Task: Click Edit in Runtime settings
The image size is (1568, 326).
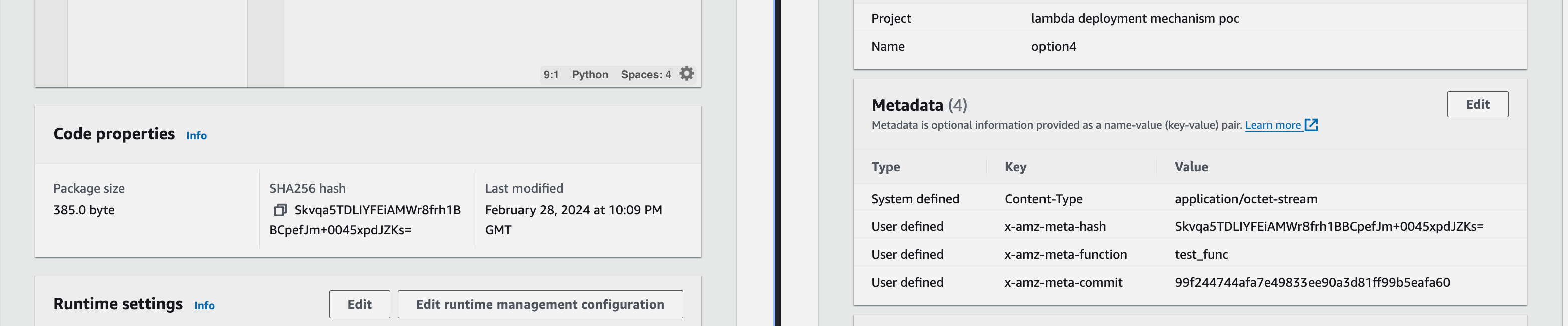Action: click(360, 304)
